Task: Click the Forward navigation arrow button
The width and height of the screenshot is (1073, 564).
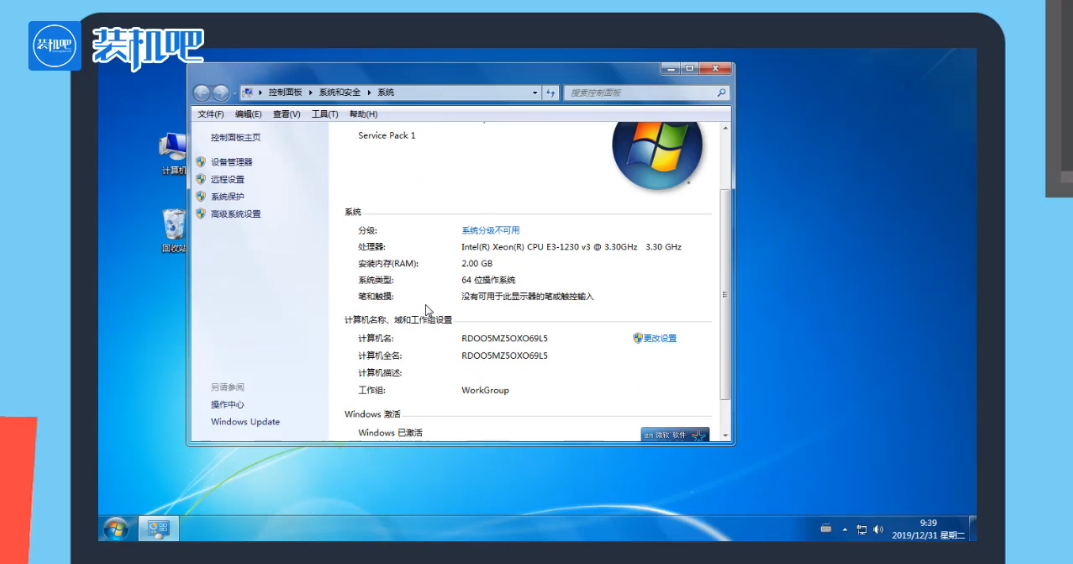Action: [220, 92]
